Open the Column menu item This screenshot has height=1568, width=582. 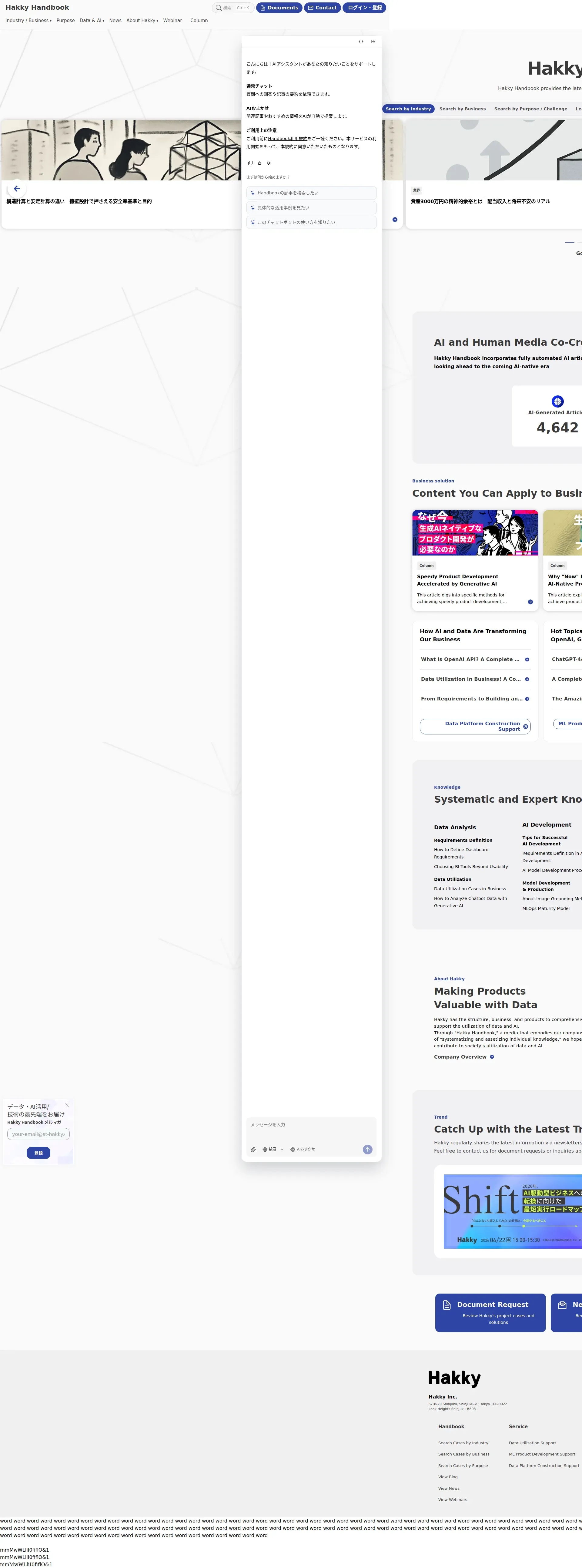[x=199, y=21]
